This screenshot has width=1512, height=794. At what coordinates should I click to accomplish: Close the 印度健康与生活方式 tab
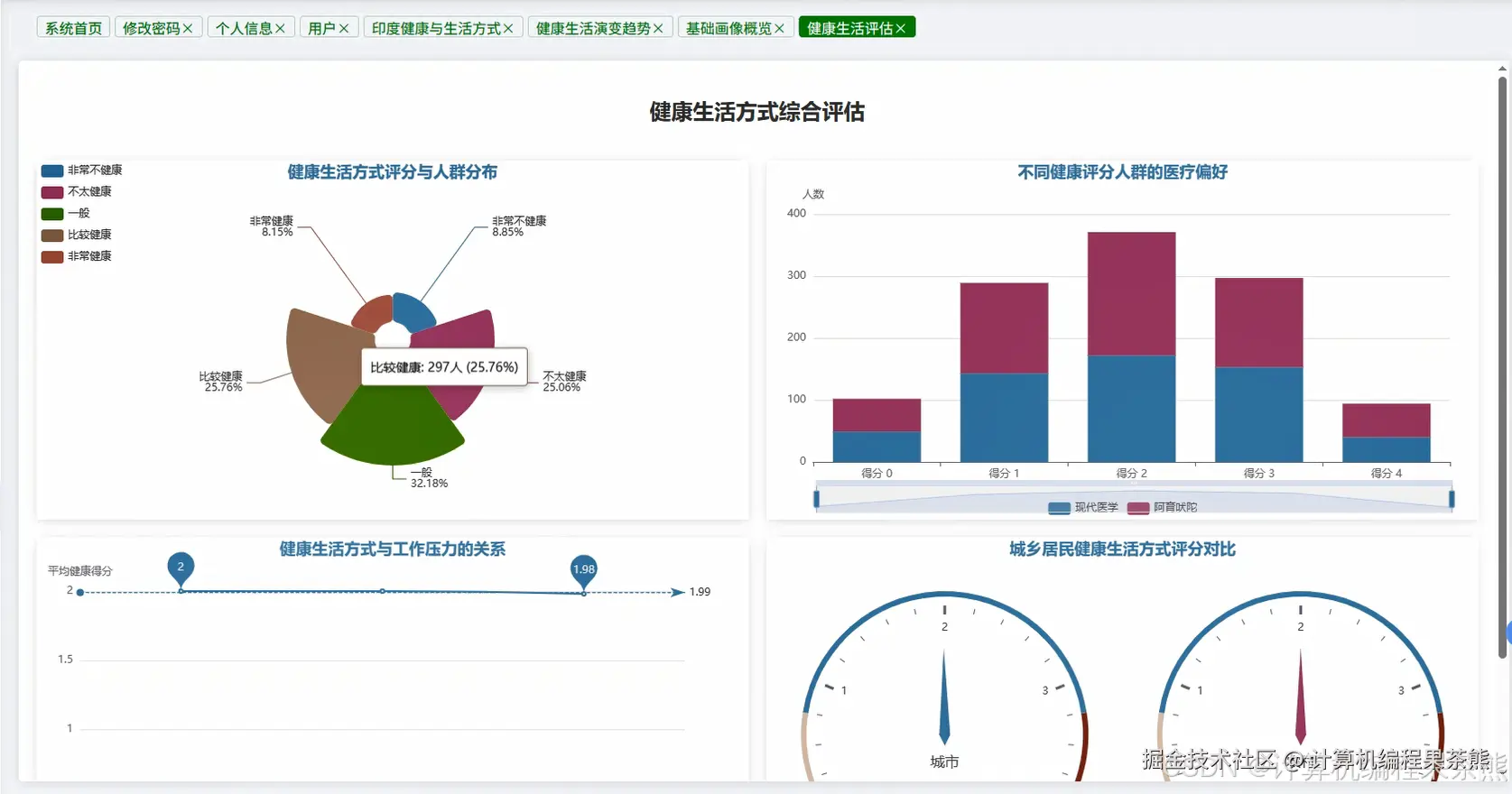pyautogui.click(x=508, y=29)
